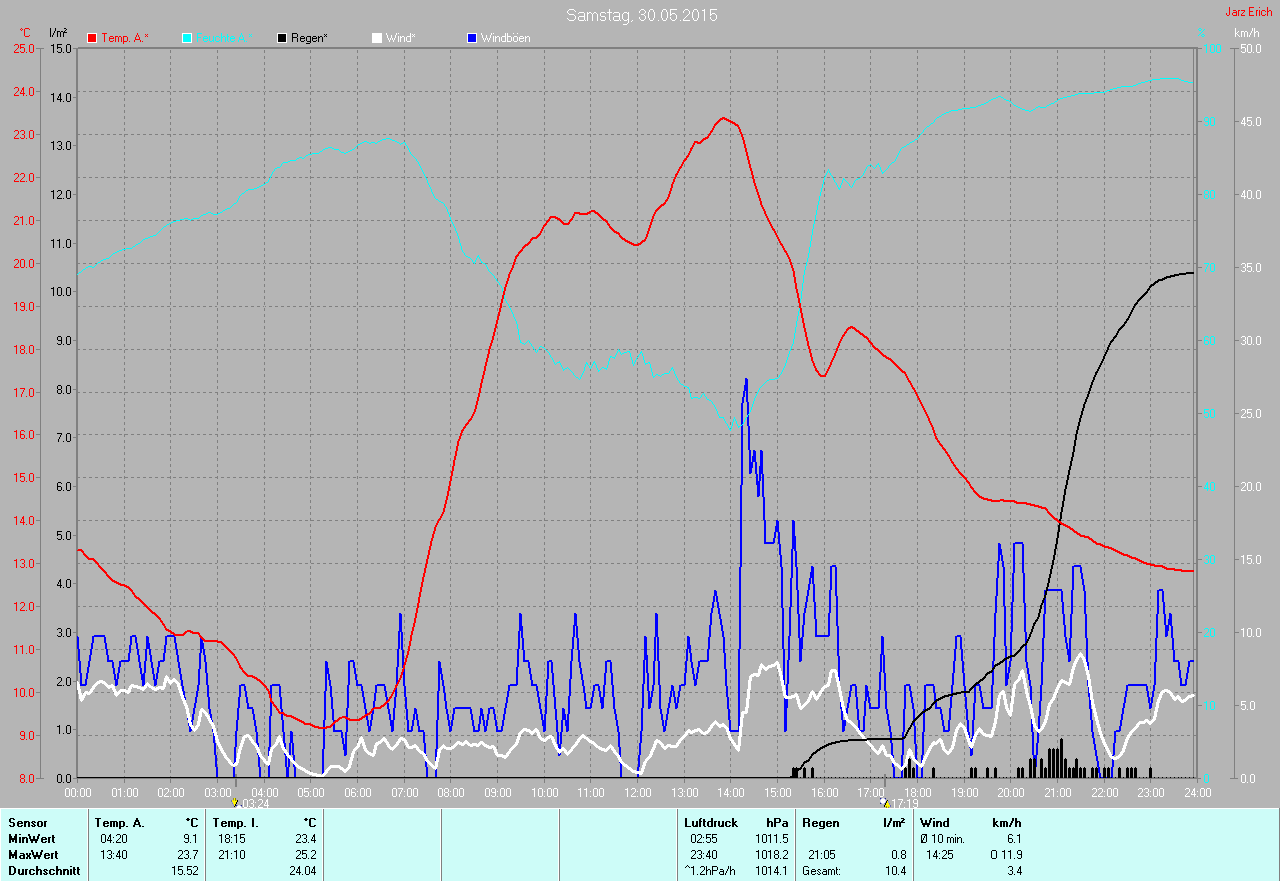Click the '21:10' indoor maximum time
The height and width of the screenshot is (881, 1280).
[x=232, y=855]
